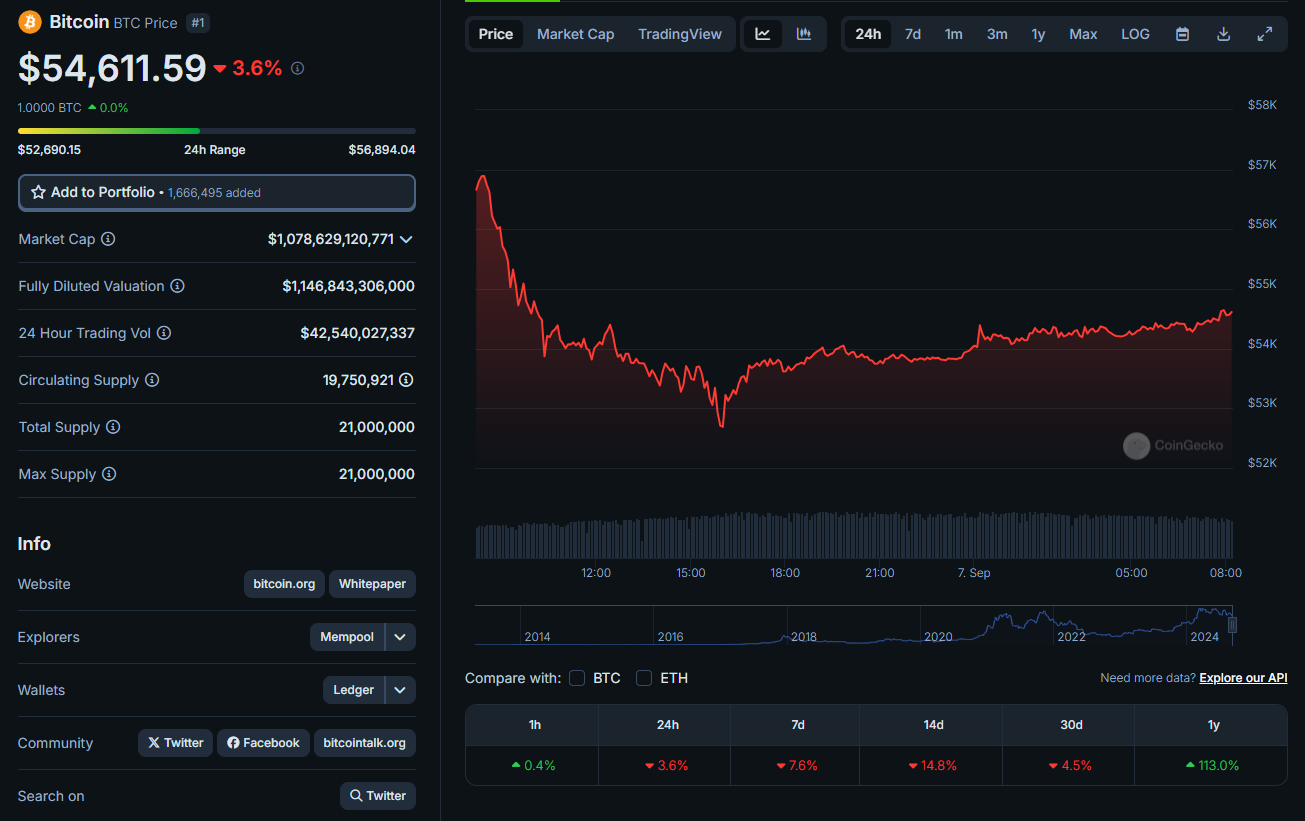The height and width of the screenshot is (821, 1305).
Task: Select the Market Cap chart tab
Action: [x=576, y=34]
